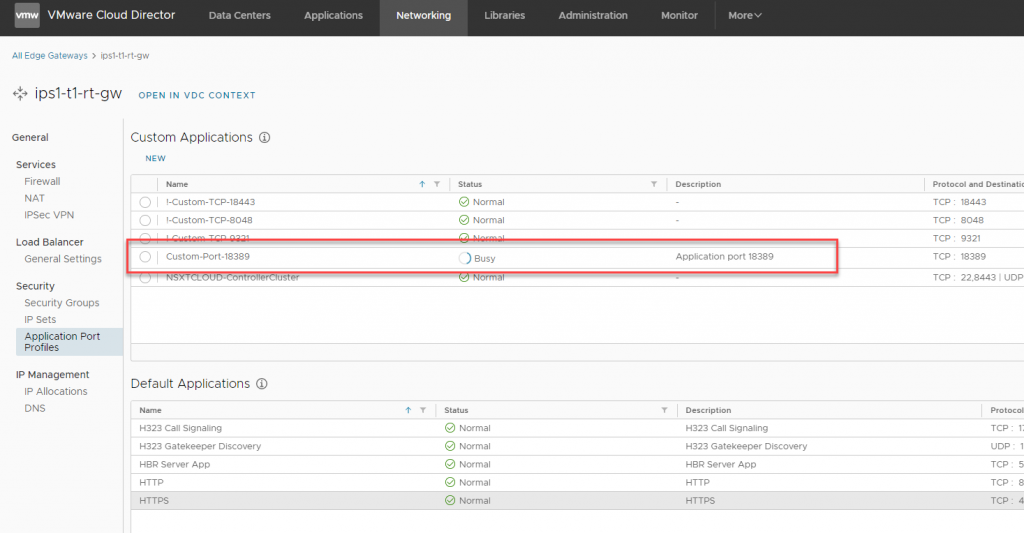Image resolution: width=1024 pixels, height=533 pixels.
Task: Open Status filter icon in Default Applications
Action: click(x=664, y=411)
